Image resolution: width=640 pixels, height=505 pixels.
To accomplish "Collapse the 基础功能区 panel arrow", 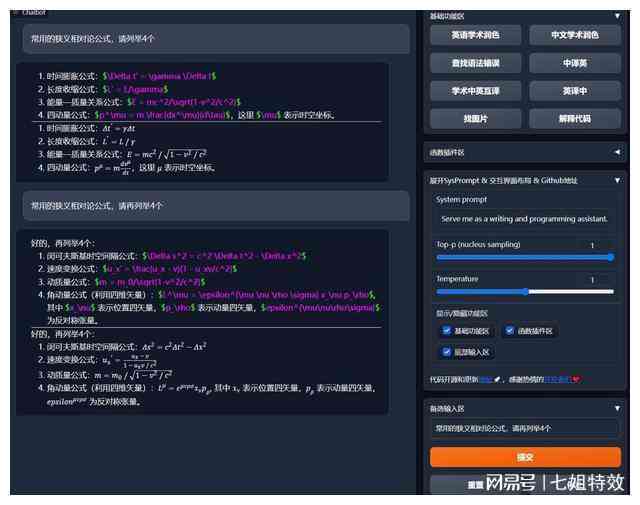I will [617, 16].
